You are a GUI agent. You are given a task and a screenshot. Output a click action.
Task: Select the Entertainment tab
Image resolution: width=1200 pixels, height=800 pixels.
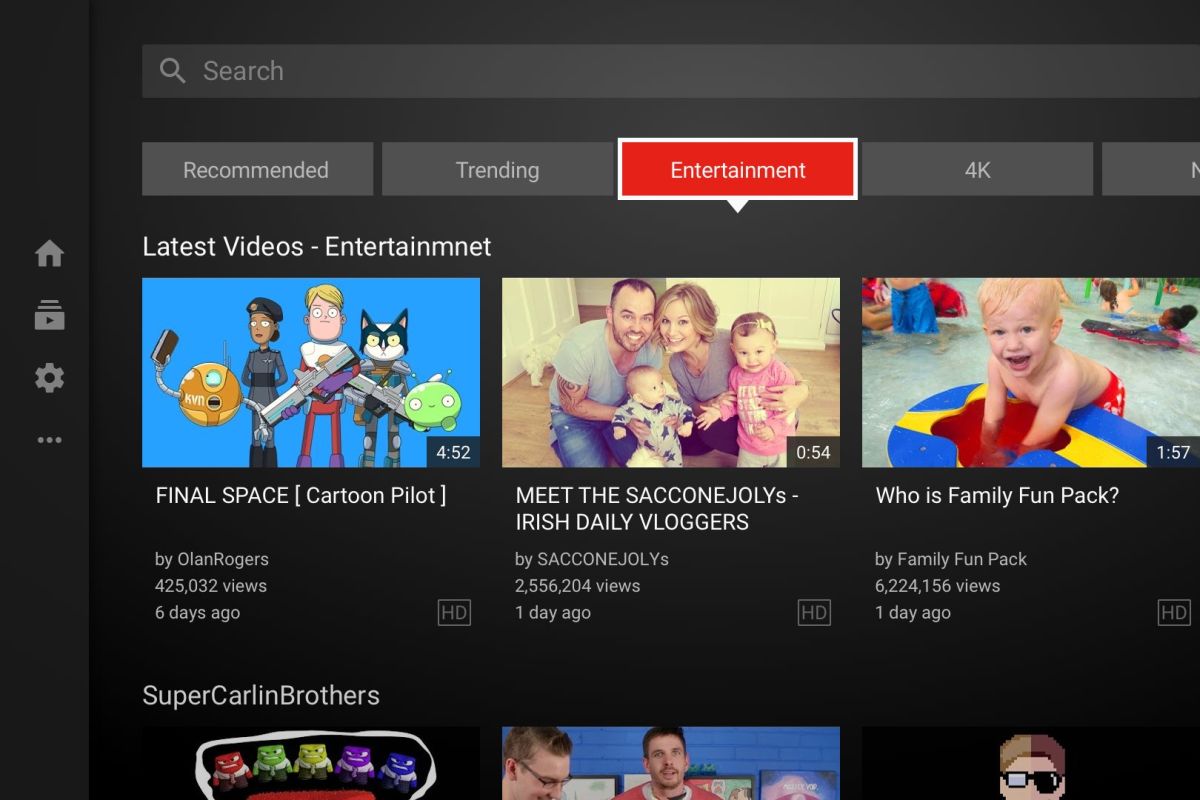738,169
